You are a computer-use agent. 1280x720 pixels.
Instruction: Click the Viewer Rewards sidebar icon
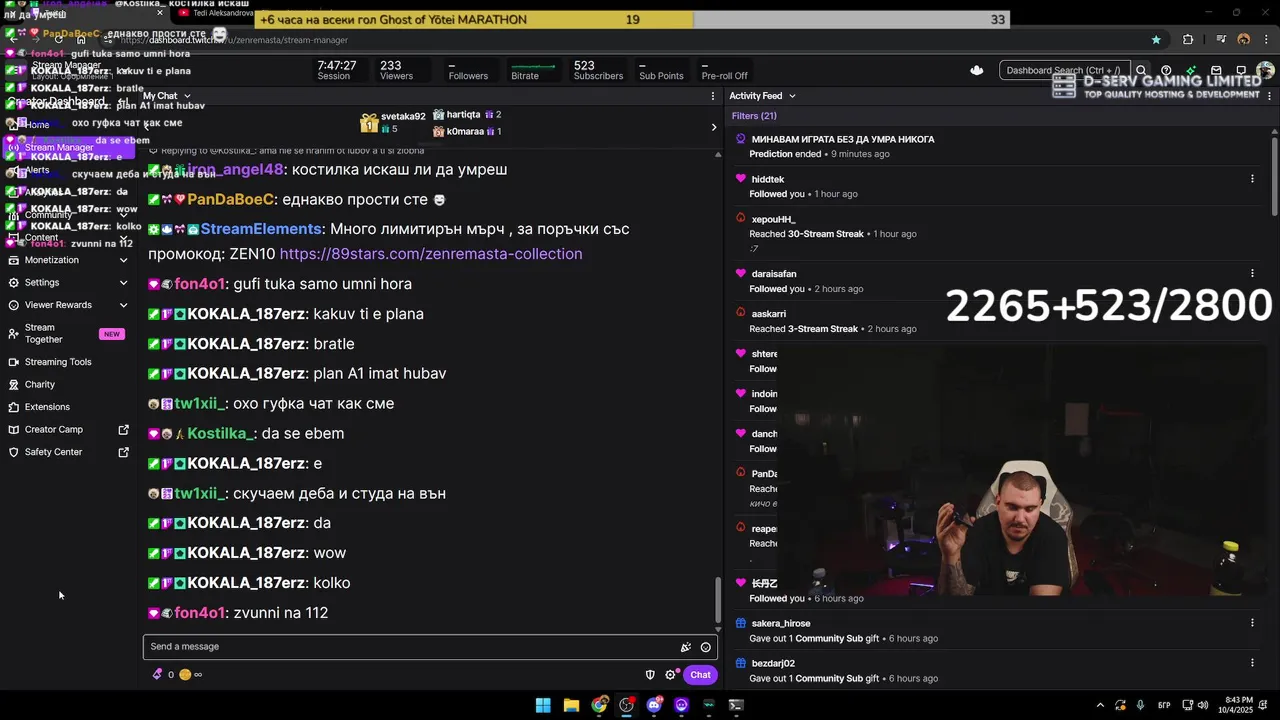pos(13,305)
